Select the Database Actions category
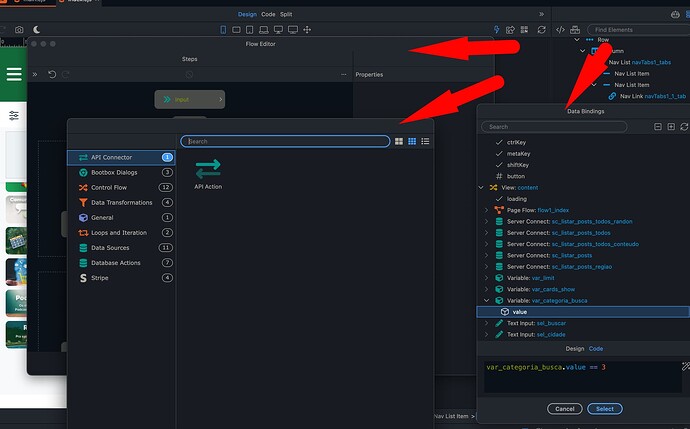The image size is (690, 429). pyautogui.click(x=121, y=263)
